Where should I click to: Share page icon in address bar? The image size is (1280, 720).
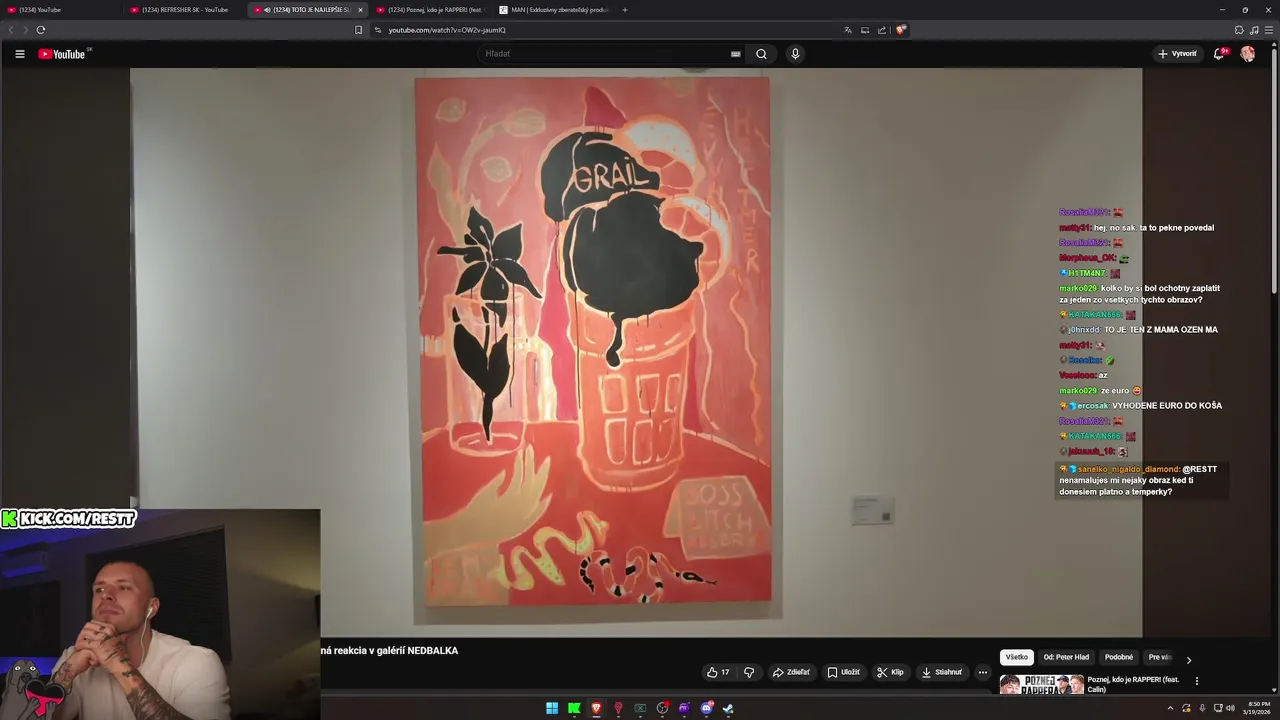point(882,30)
